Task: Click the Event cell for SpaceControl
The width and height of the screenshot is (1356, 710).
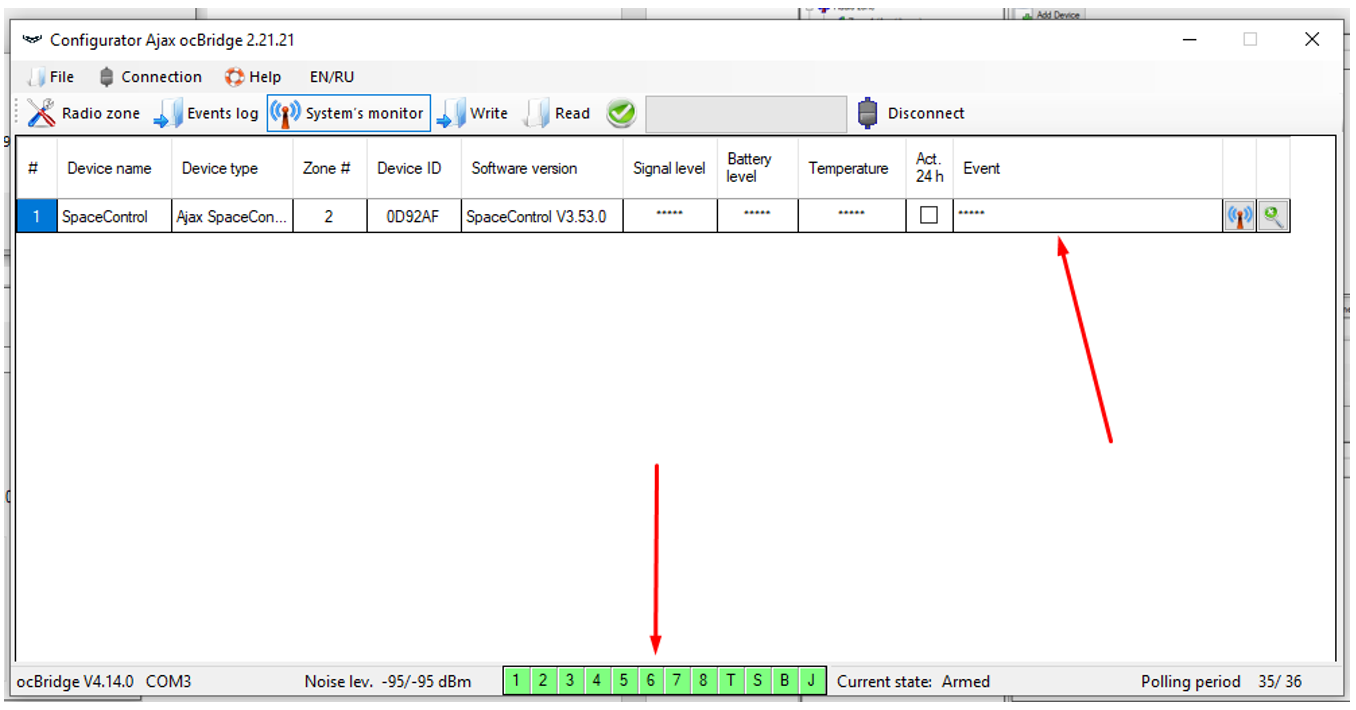Action: (1088, 216)
